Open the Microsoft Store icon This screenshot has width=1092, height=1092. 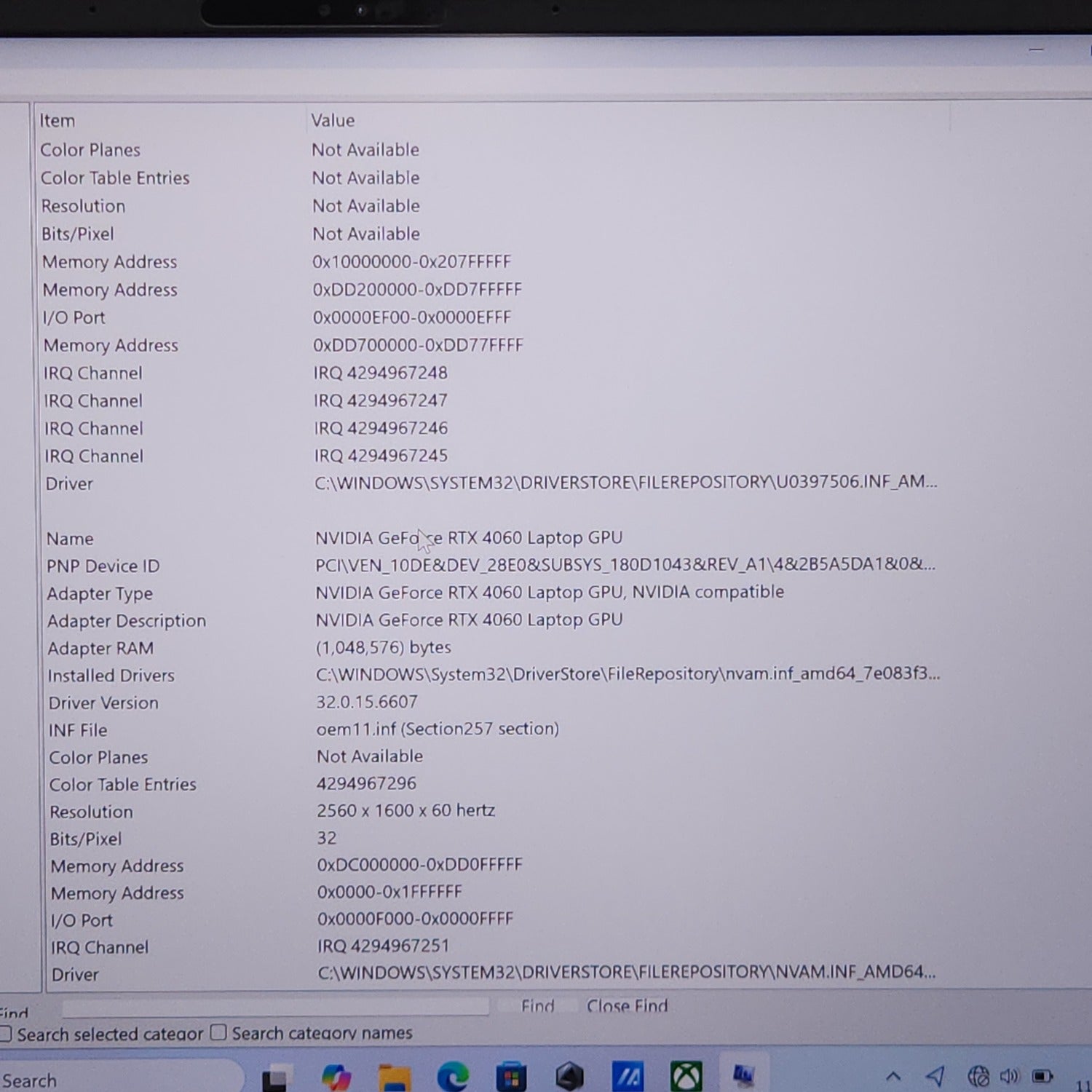pos(510,1077)
